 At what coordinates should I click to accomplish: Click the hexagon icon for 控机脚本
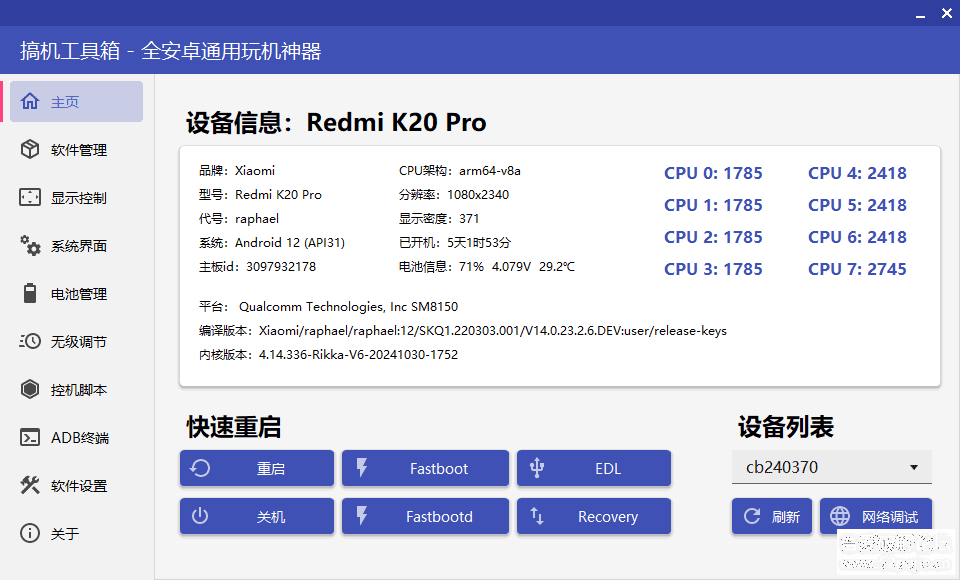[x=29, y=389]
